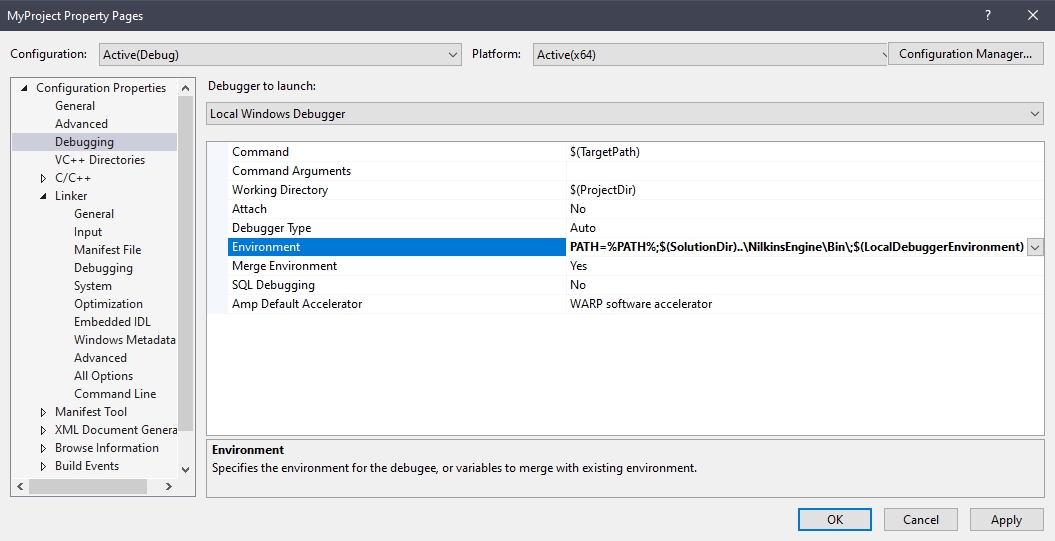Collapse the Configuration Properties node
Image resolution: width=1055 pixels, height=541 pixels.
coord(24,88)
